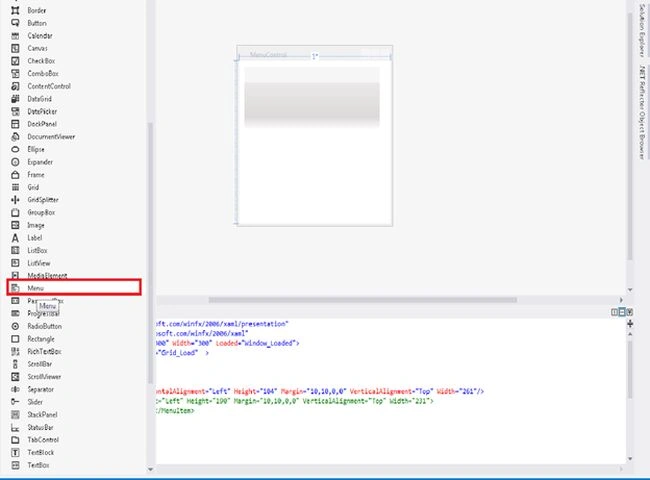This screenshot has height=480, width=650.
Task: Open the .NET Reflector Object Browser tab
Action: (642, 112)
